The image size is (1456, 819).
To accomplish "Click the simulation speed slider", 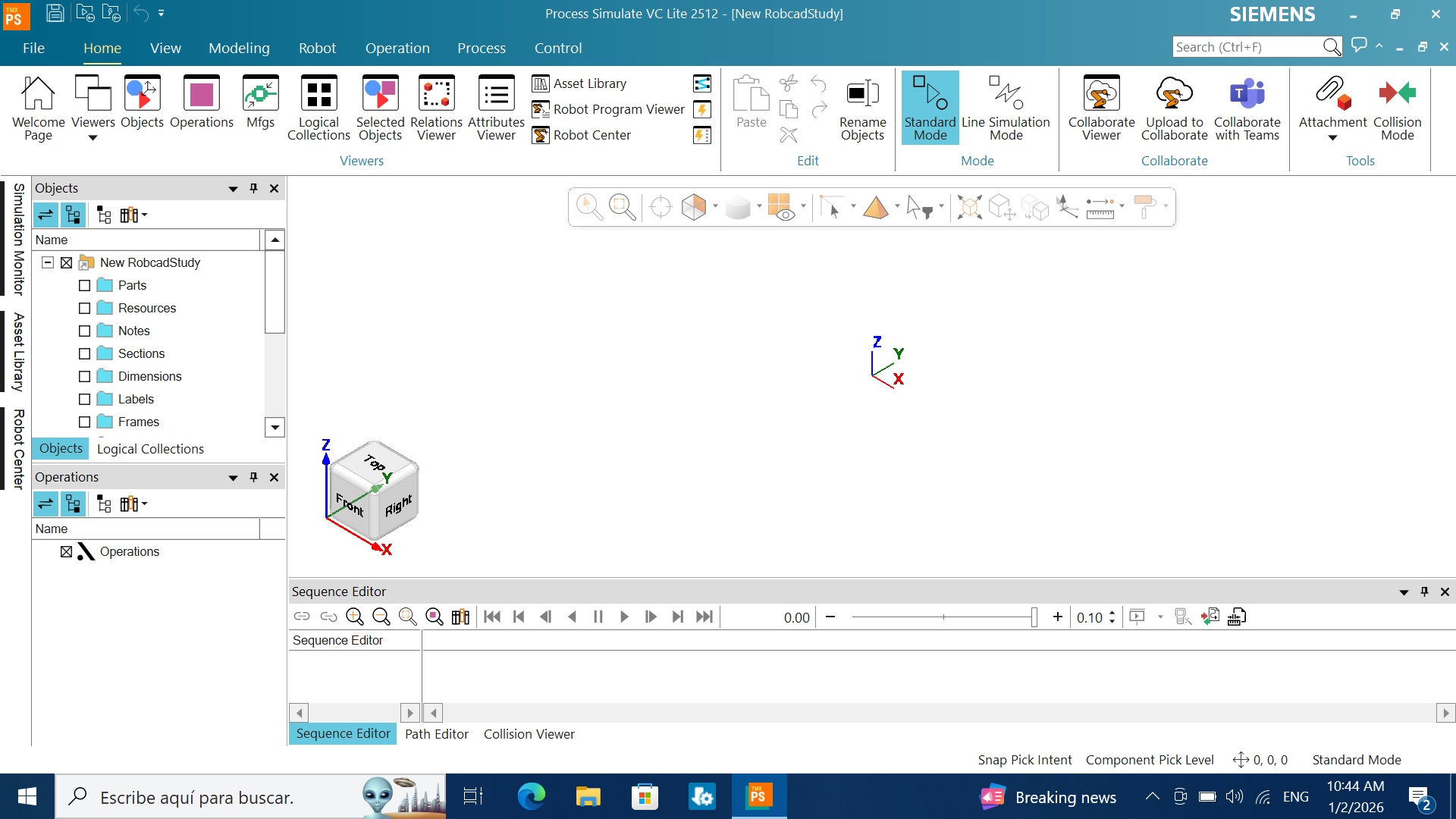I will (x=943, y=617).
